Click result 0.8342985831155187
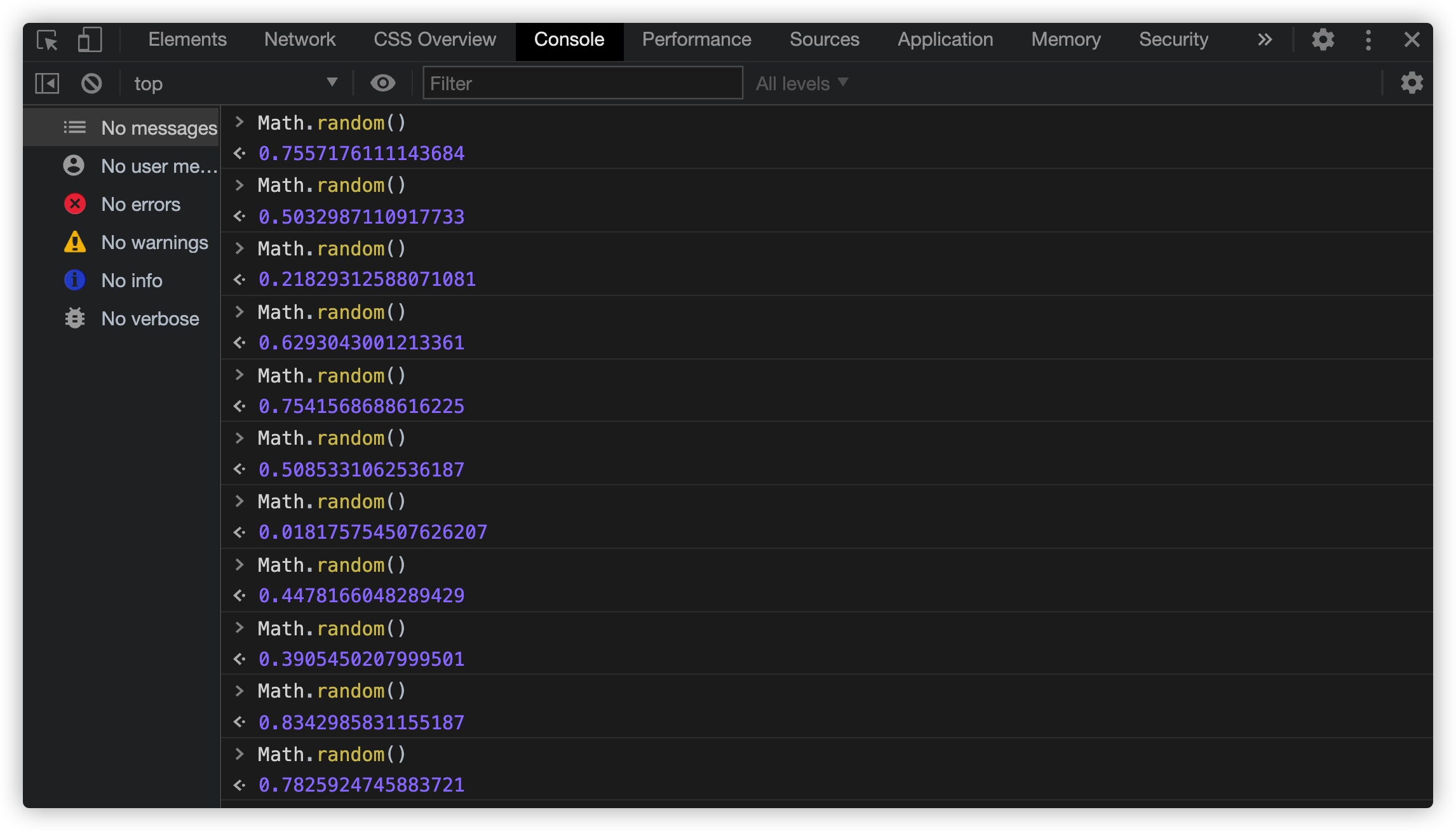The height and width of the screenshot is (831, 1456). coord(361,723)
